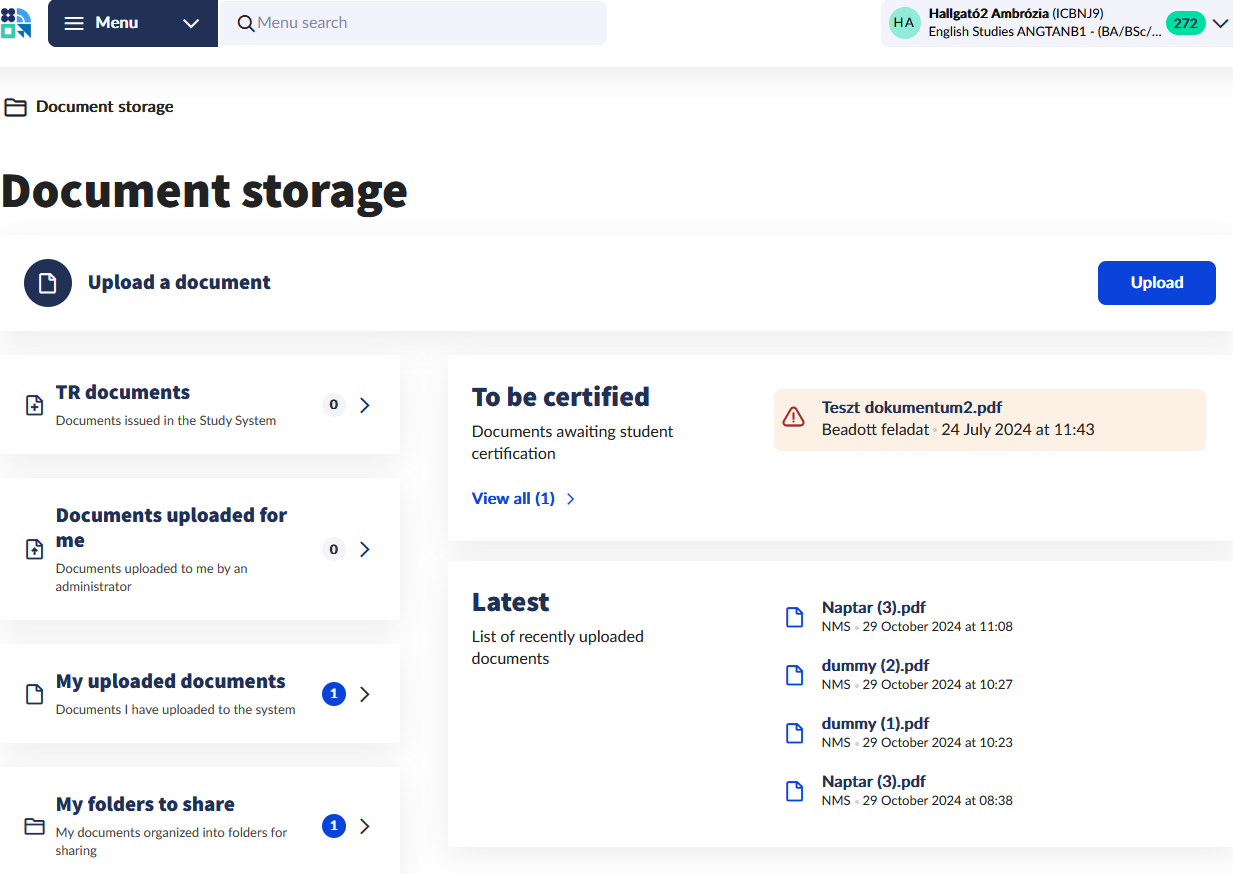This screenshot has height=874, width=1233.
Task: Expand the Menu dropdown arrow
Action: 191,23
